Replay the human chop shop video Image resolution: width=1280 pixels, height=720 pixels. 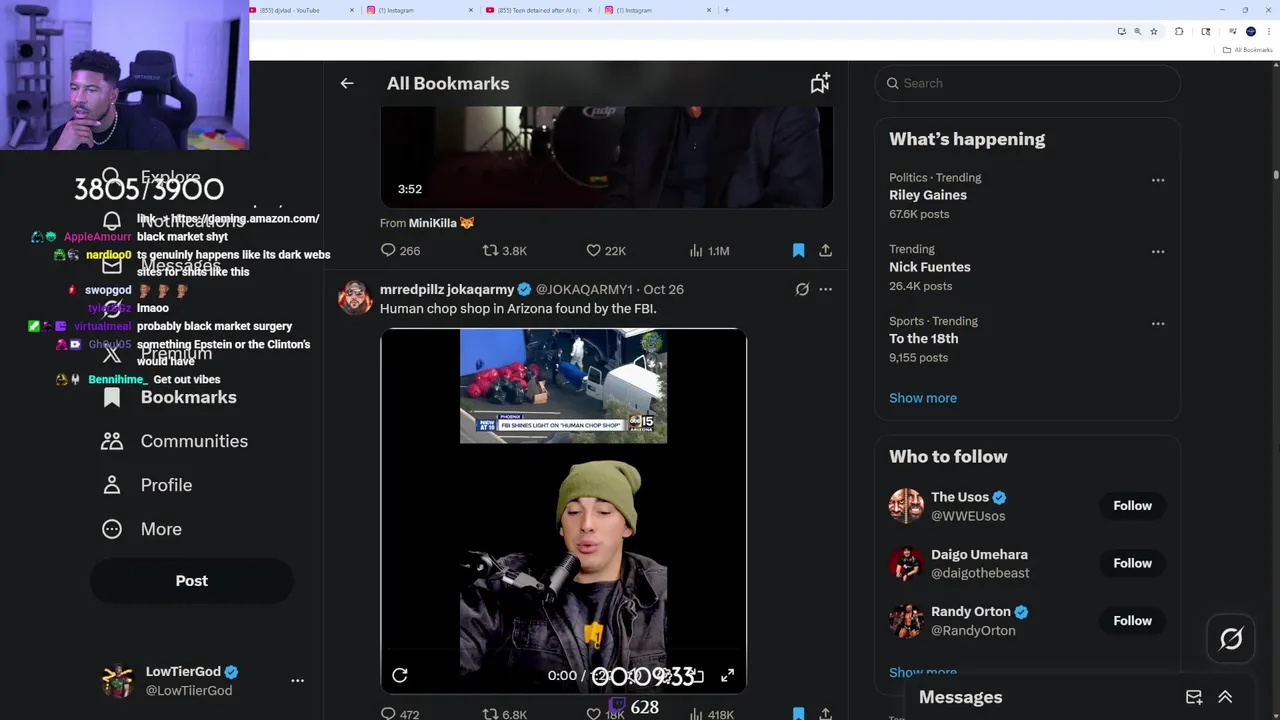point(399,676)
